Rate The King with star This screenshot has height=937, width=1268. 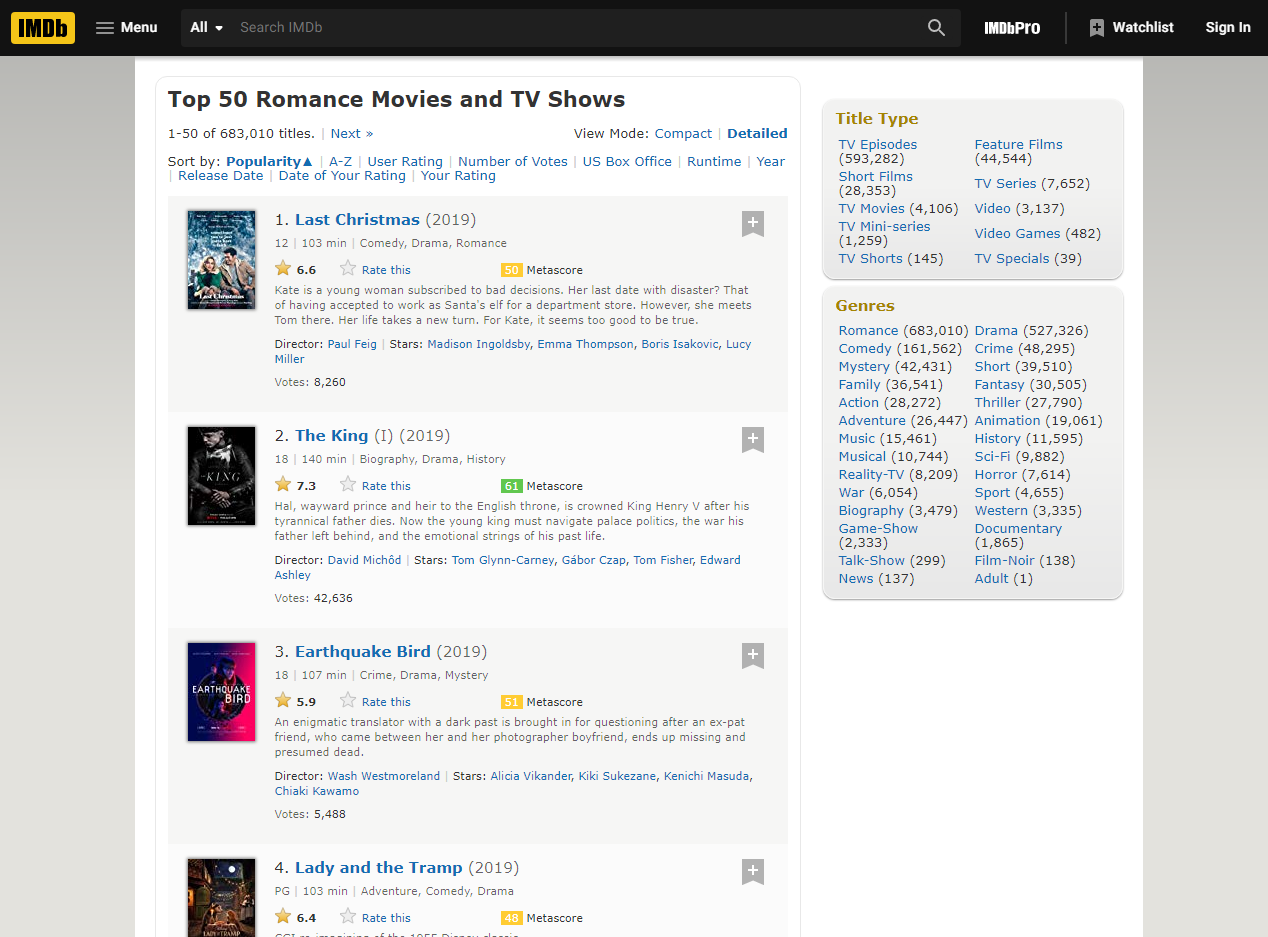click(x=375, y=485)
